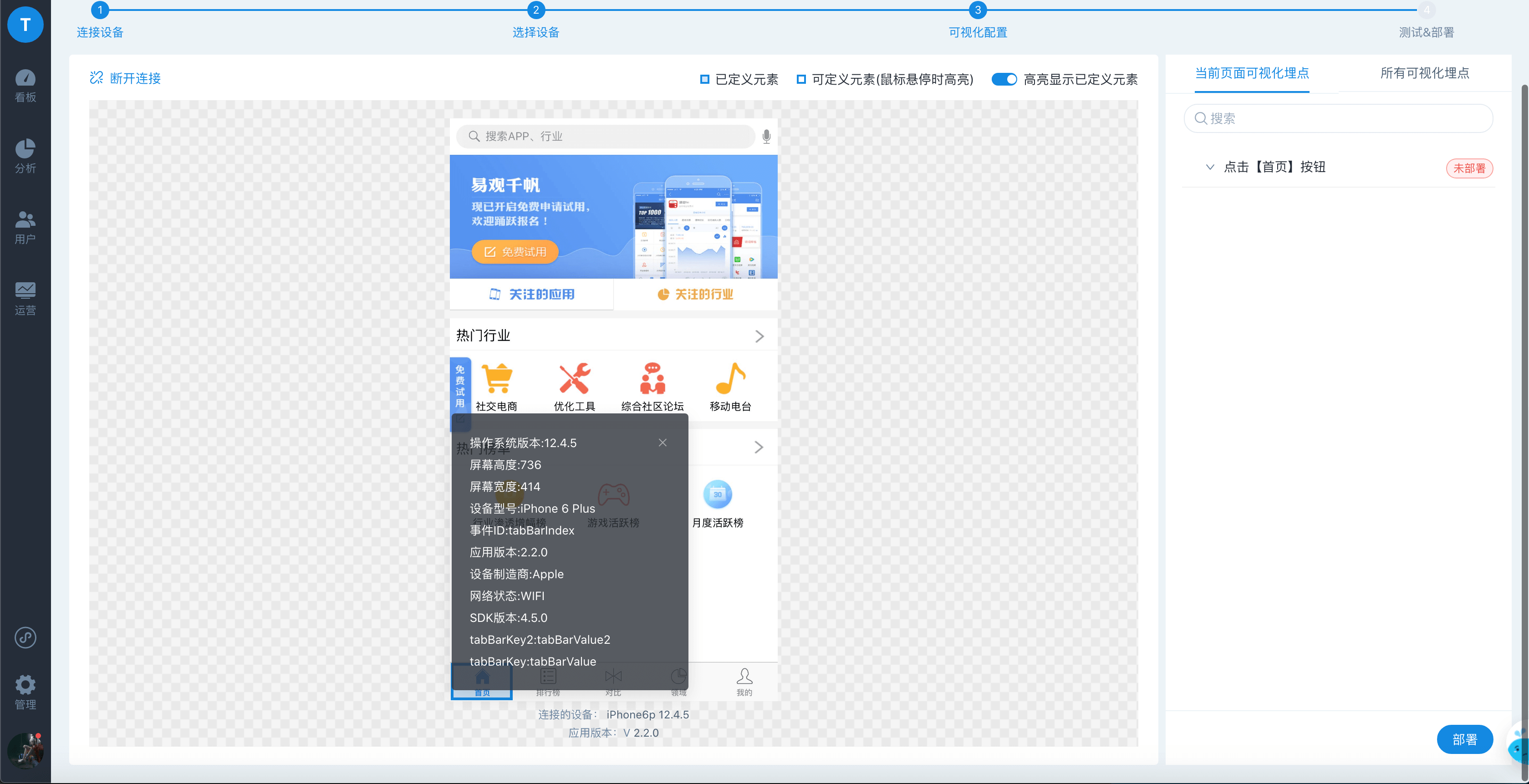Click the 连接的设备 iPhone6p 12.4.5 text
Screen dimensions: 1529x784
point(613,714)
